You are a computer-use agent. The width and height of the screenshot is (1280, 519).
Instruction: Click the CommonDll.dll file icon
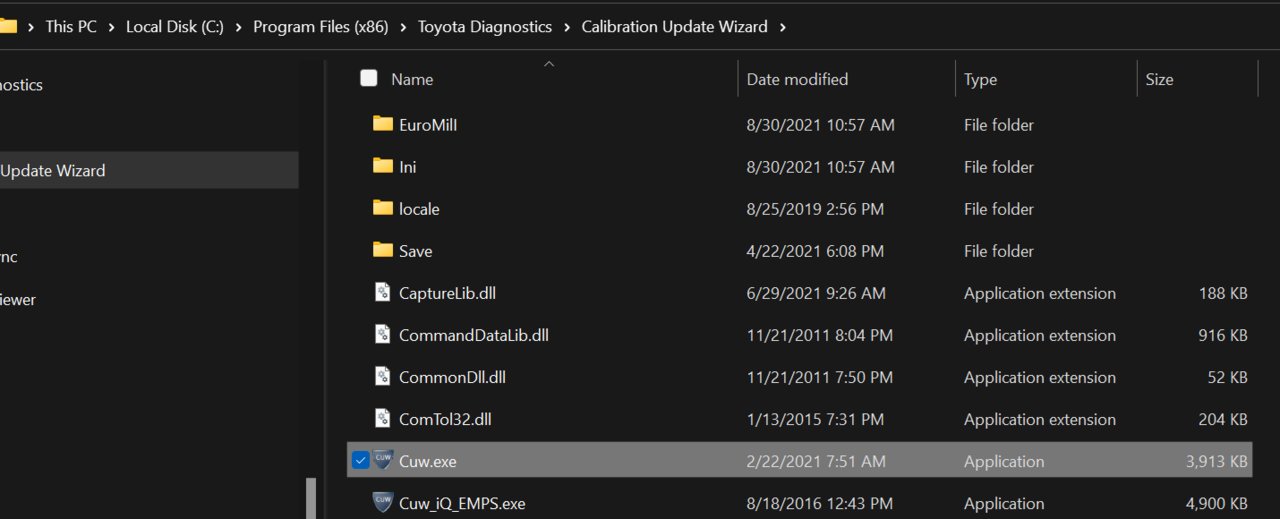[x=382, y=376]
